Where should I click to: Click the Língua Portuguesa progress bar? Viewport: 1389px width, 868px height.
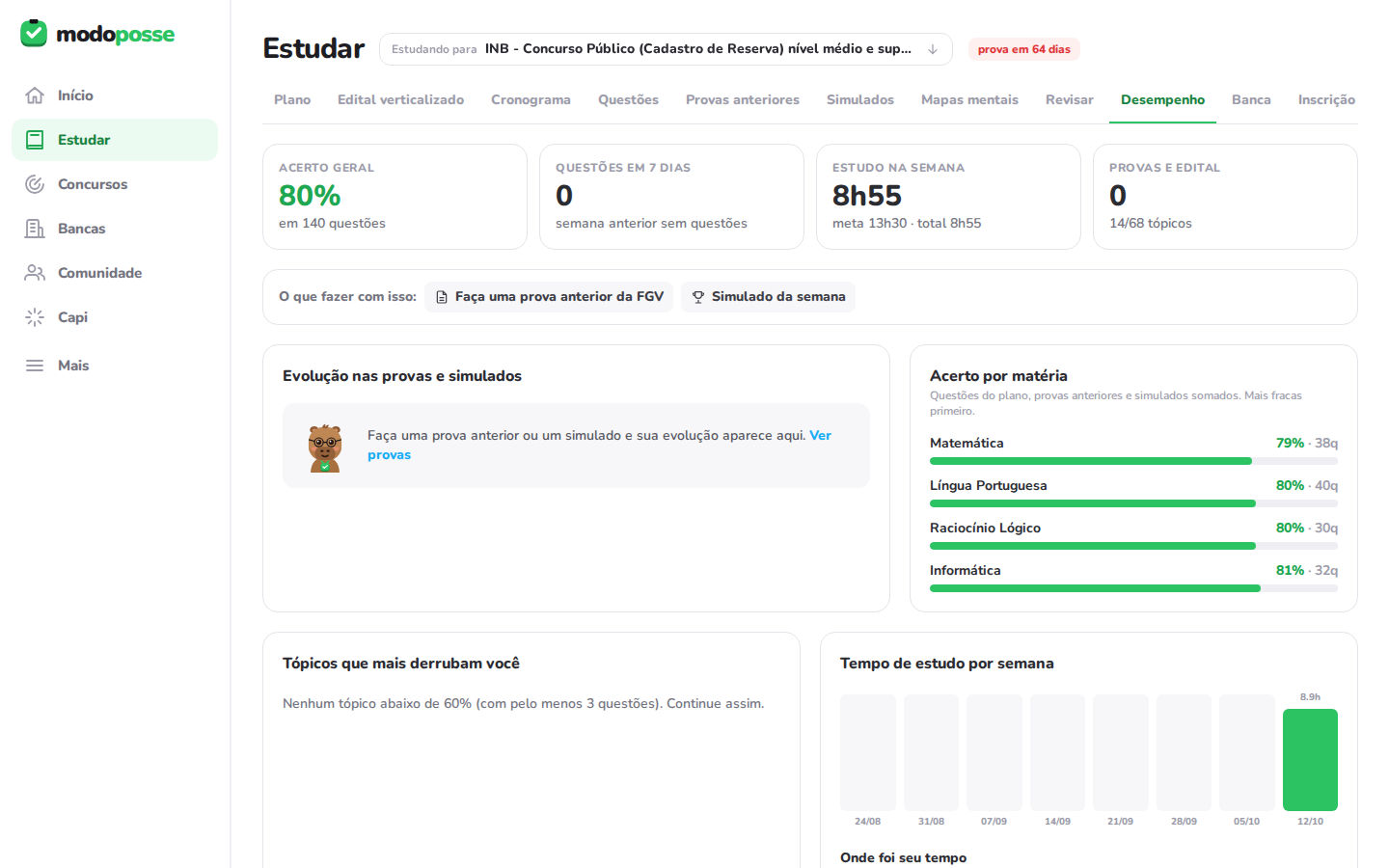point(1133,503)
